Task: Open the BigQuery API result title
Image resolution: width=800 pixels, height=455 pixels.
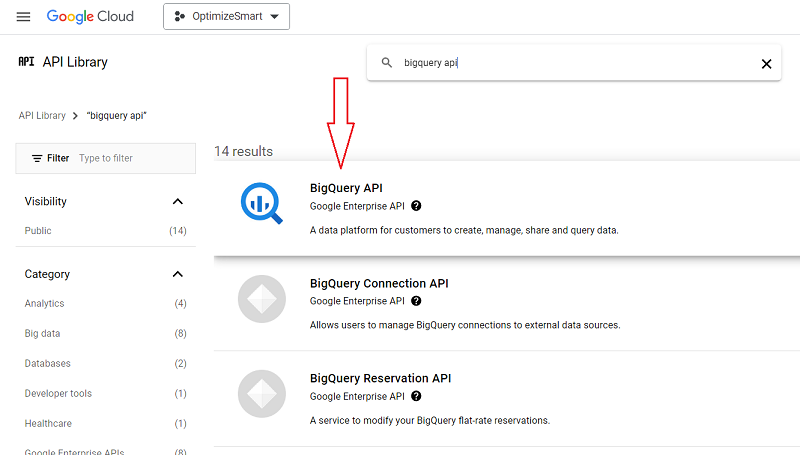Action: pos(346,188)
